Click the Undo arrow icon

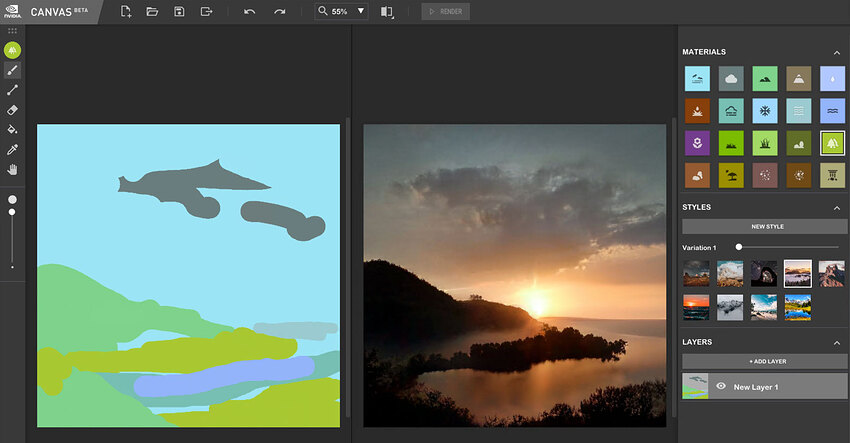(x=249, y=11)
